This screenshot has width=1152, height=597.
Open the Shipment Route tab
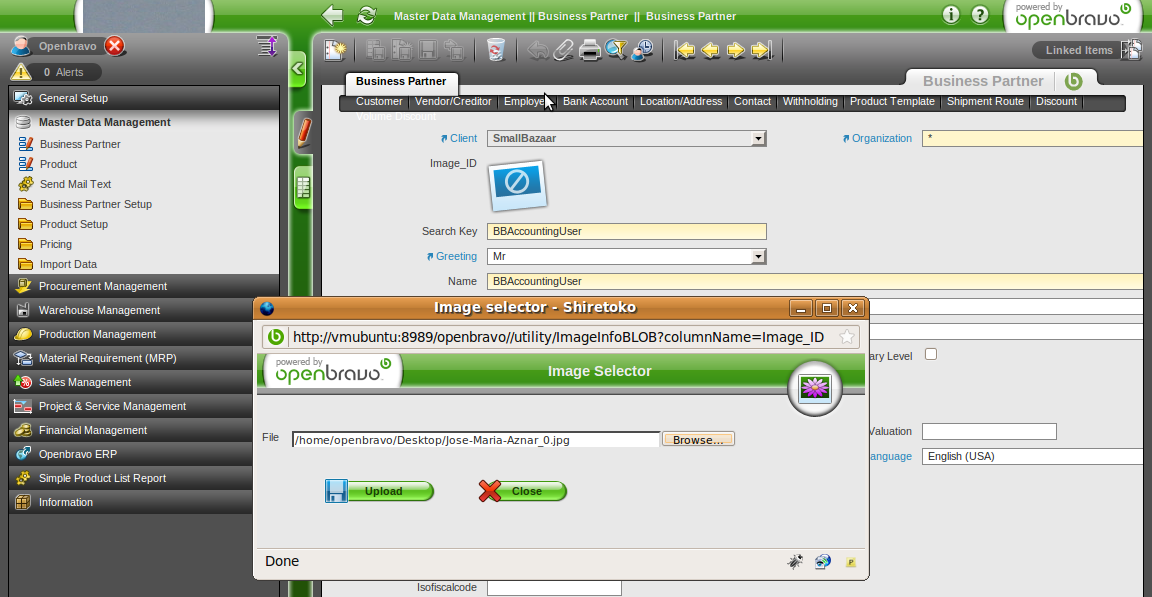[985, 101]
